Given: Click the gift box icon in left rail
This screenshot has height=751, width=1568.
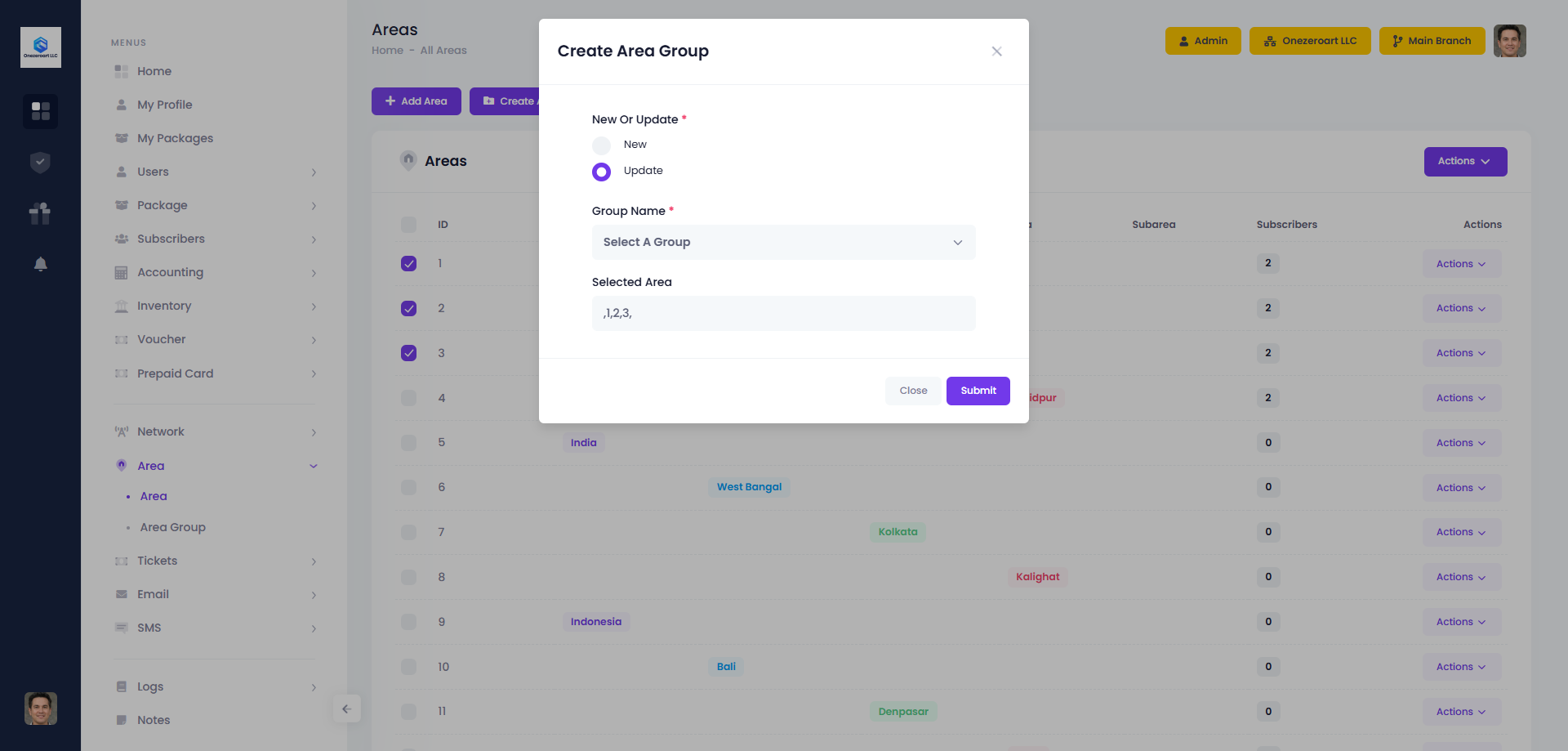Looking at the screenshot, I should (40, 213).
